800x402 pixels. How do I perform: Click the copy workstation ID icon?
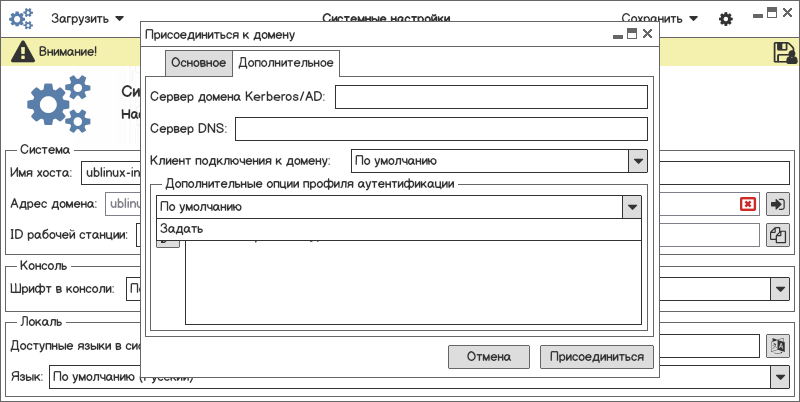pos(777,235)
